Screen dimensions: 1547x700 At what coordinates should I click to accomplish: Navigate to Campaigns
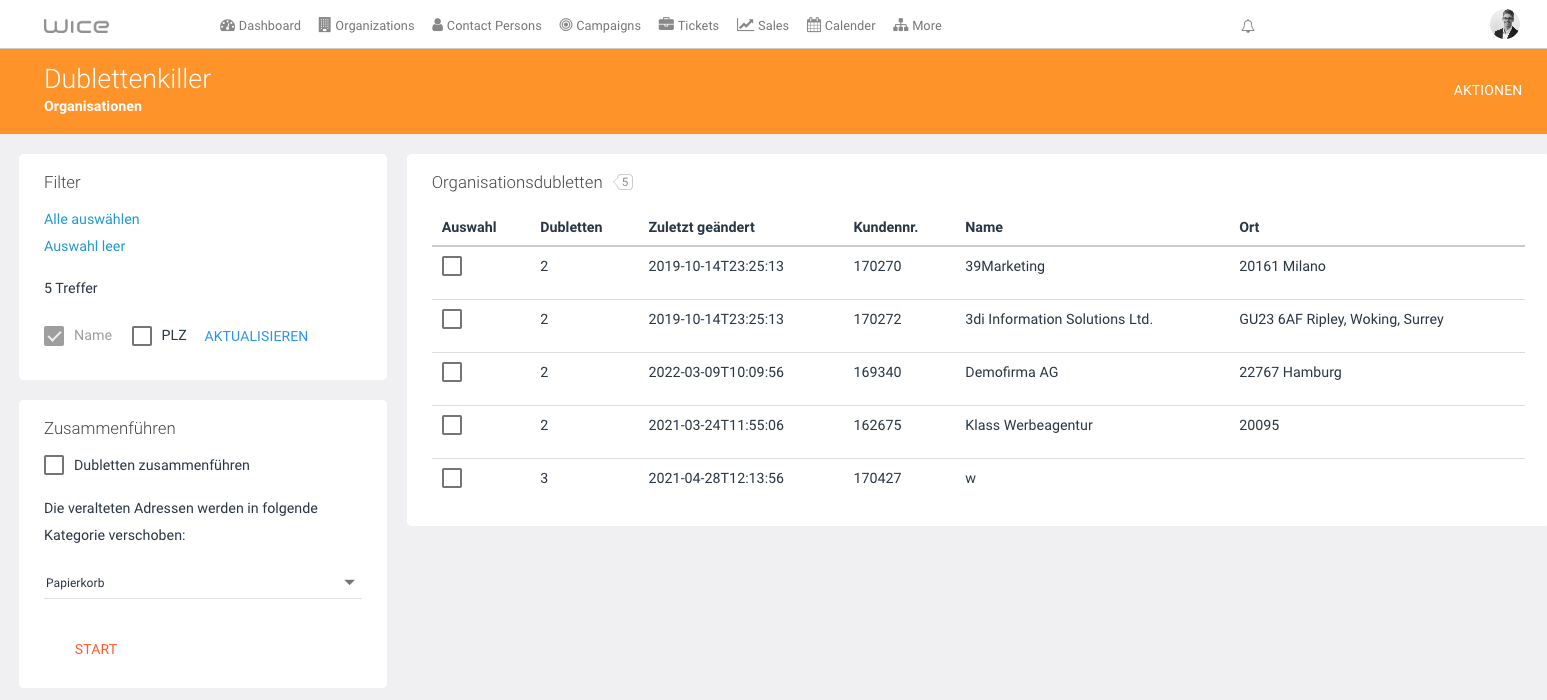[600, 26]
